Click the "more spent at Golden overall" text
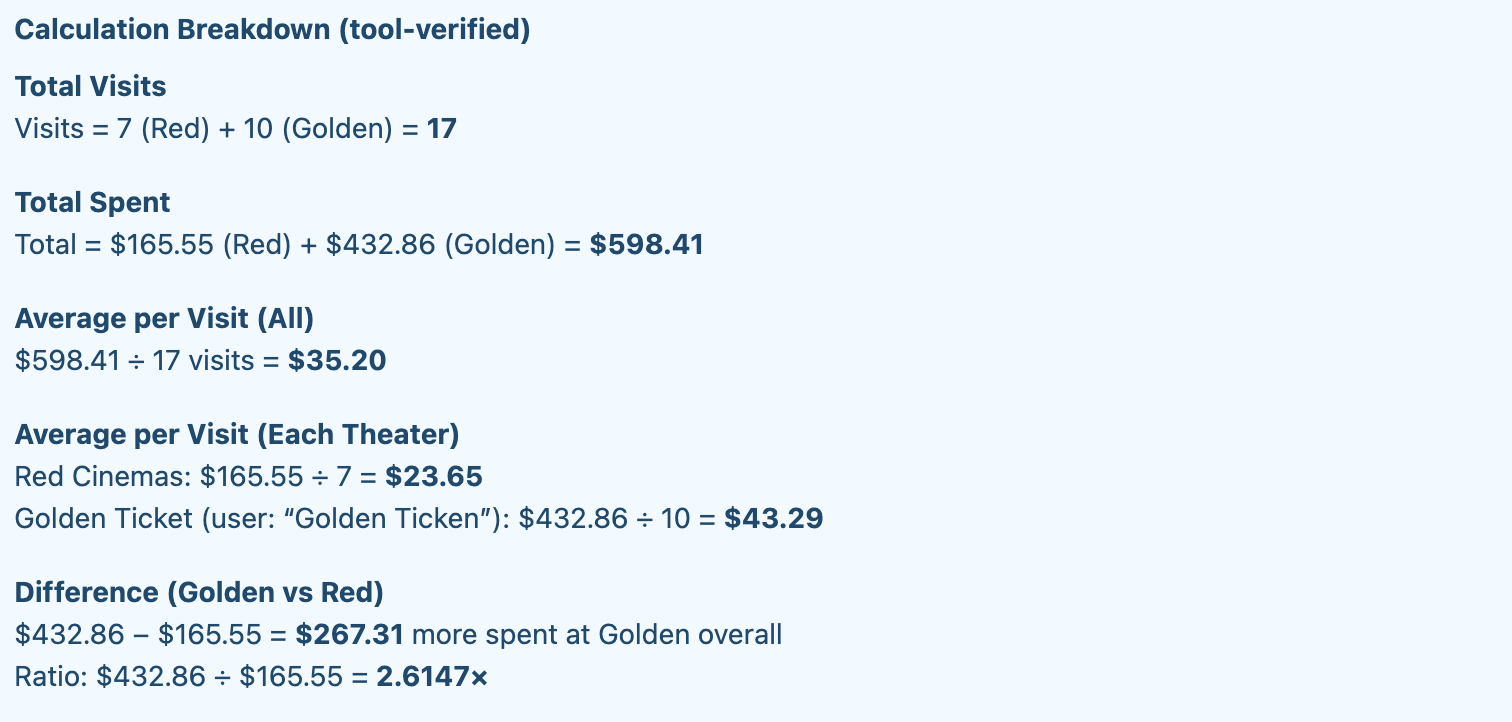This screenshot has height=722, width=1512. tap(597, 635)
